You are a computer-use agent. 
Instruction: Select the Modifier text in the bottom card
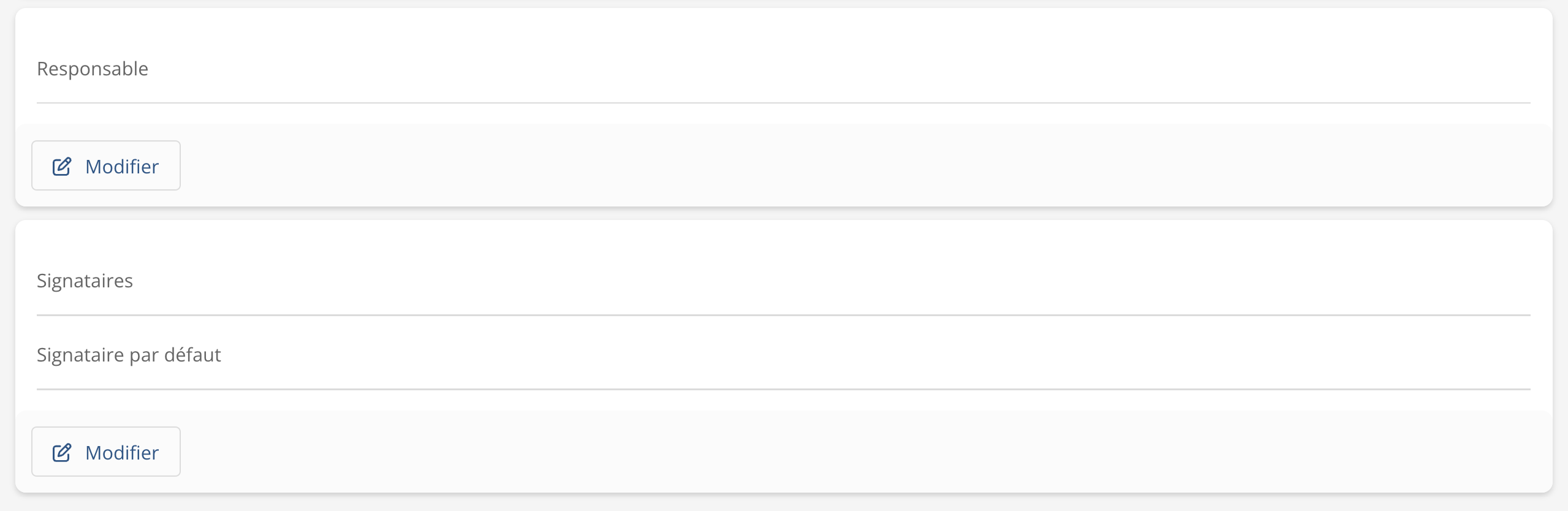click(122, 452)
